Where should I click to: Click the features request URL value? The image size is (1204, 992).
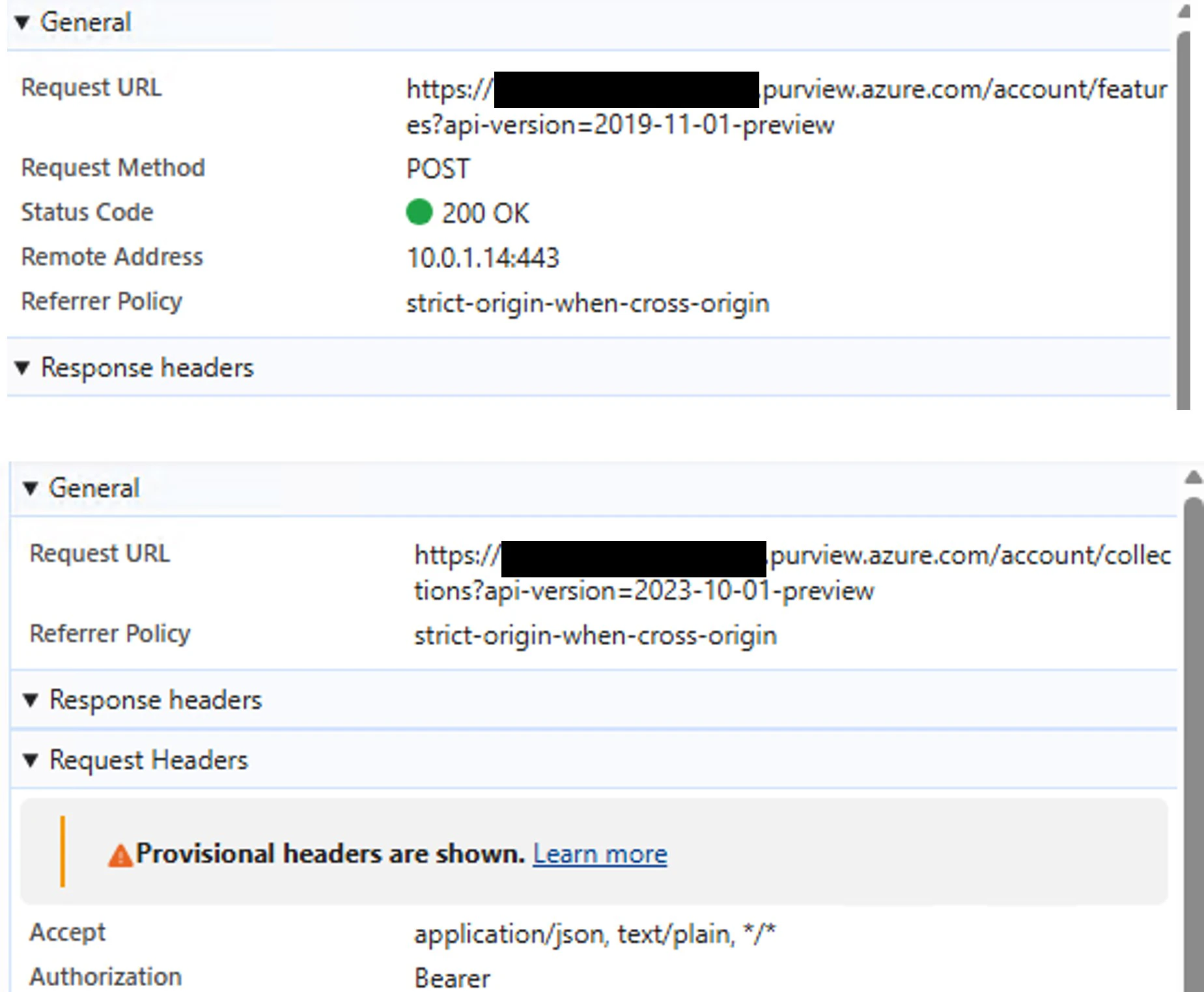click(x=787, y=107)
